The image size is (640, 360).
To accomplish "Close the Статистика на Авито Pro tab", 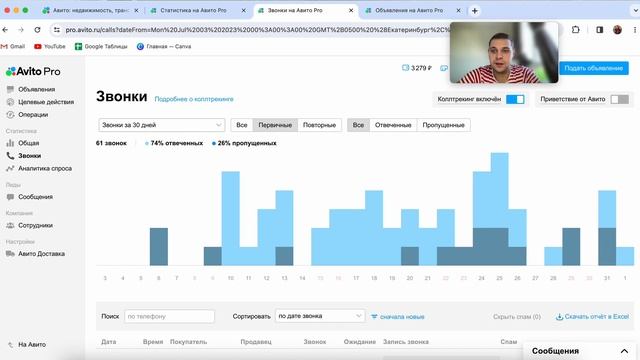I will [x=244, y=11].
